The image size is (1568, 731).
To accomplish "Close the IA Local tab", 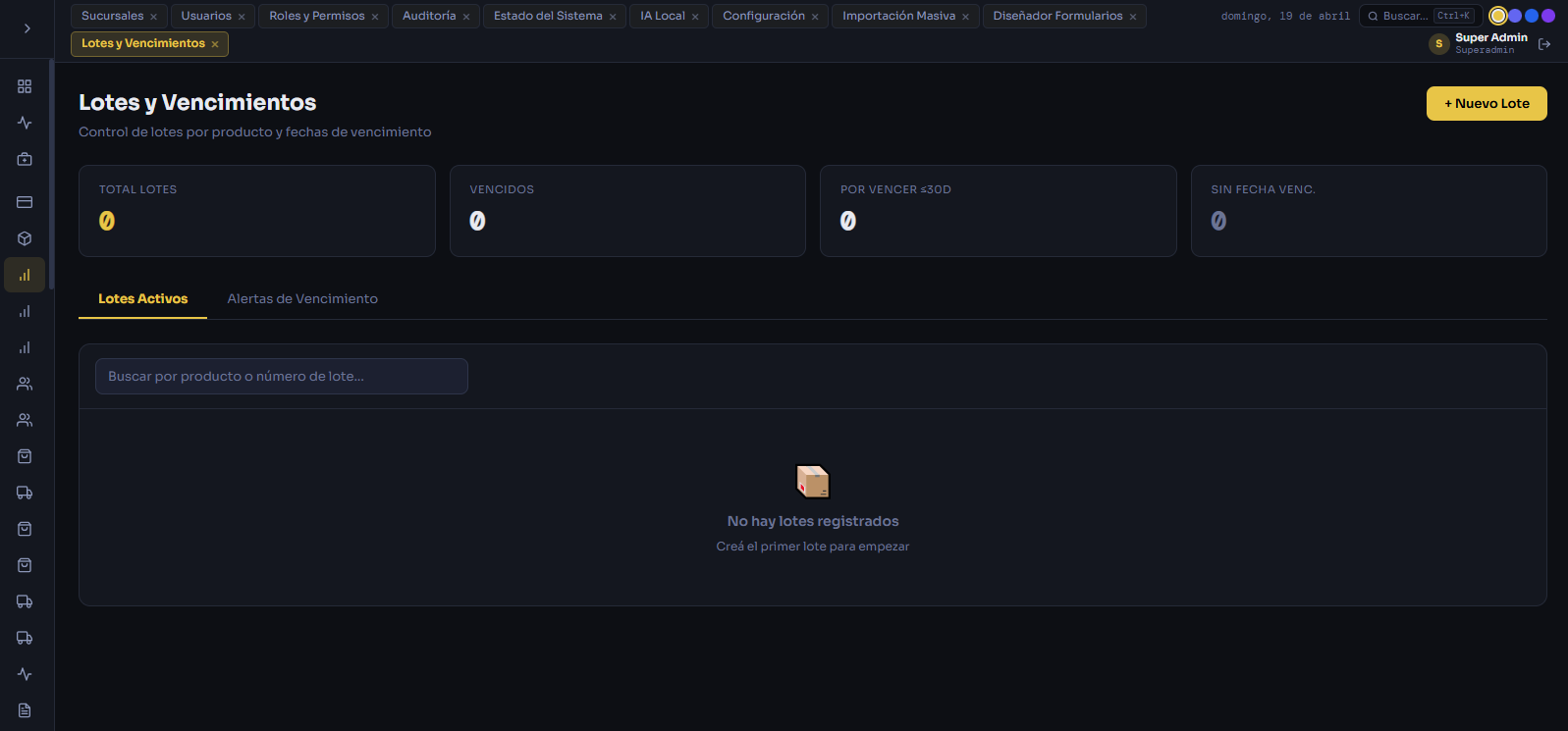I will coord(695,17).
